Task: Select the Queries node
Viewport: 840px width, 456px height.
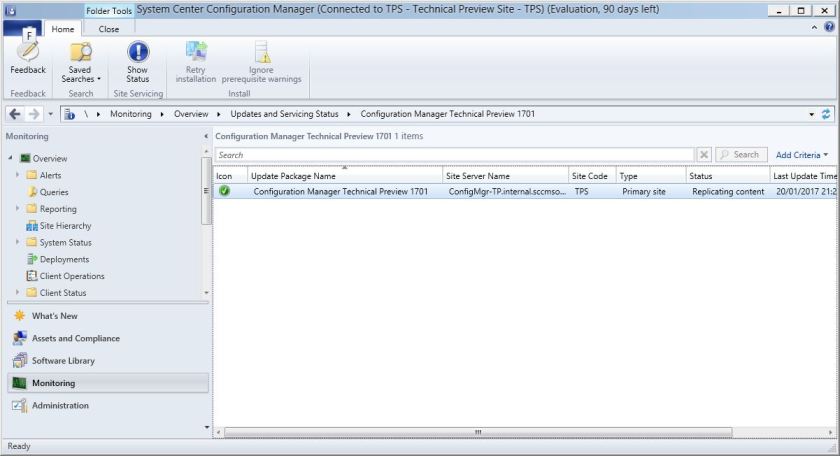Action: 54,192
